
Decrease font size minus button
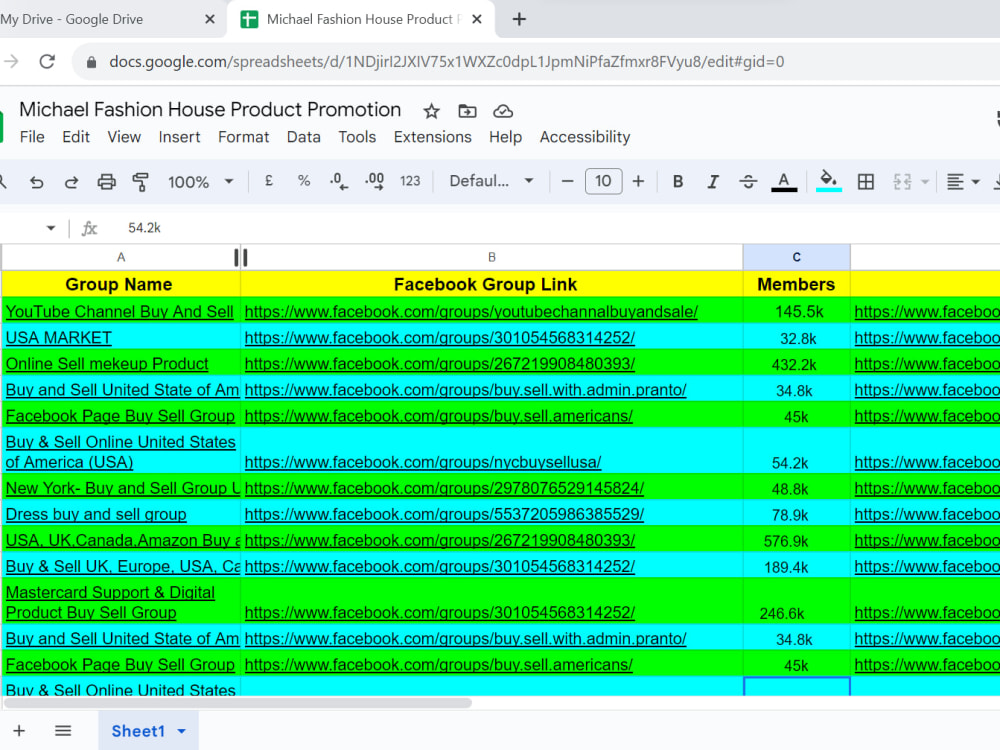(567, 181)
